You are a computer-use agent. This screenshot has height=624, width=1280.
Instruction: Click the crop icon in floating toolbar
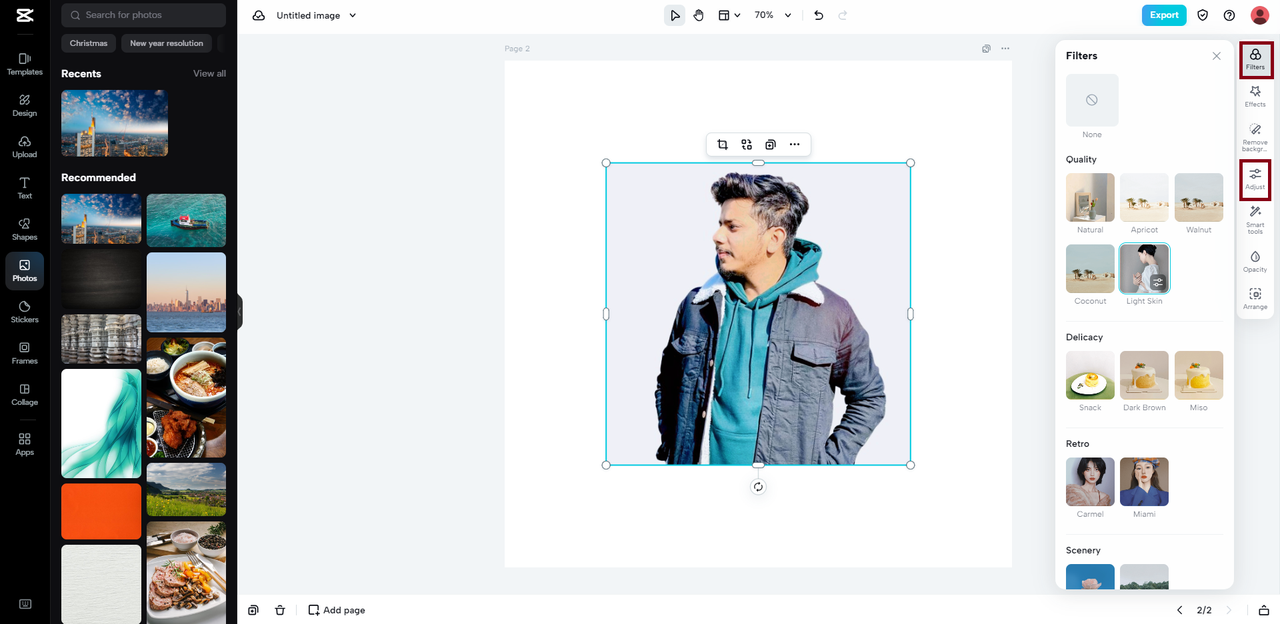click(x=722, y=144)
